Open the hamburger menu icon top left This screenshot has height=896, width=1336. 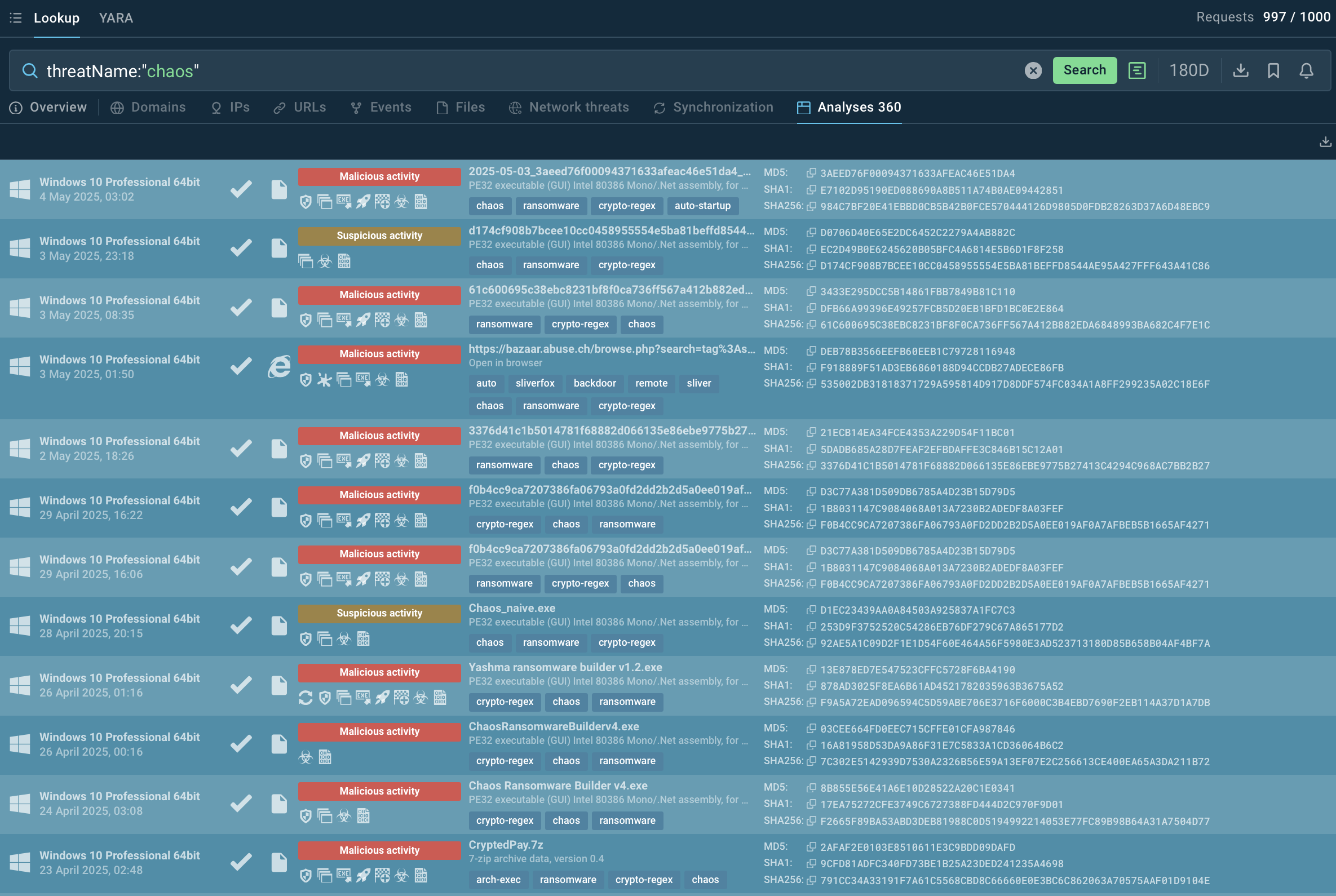click(15, 17)
